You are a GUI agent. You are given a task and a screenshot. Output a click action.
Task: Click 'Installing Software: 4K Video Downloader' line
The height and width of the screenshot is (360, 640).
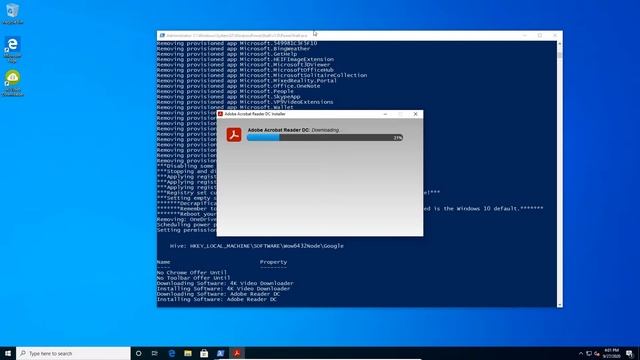pyautogui.click(x=224, y=288)
